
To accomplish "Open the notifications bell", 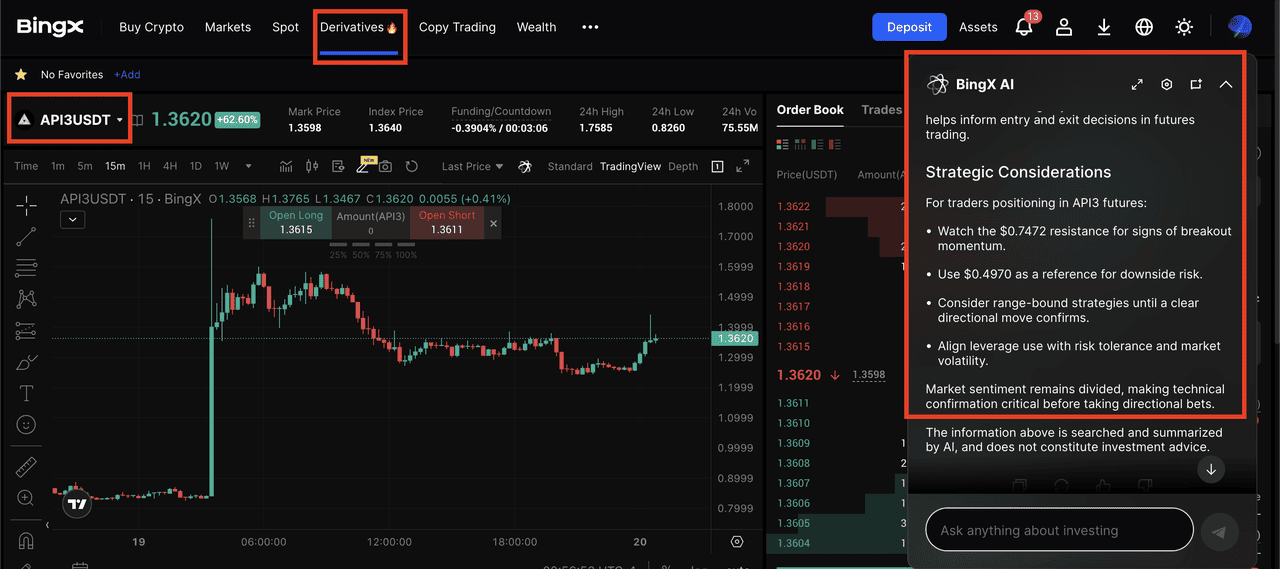I will tap(1024, 27).
